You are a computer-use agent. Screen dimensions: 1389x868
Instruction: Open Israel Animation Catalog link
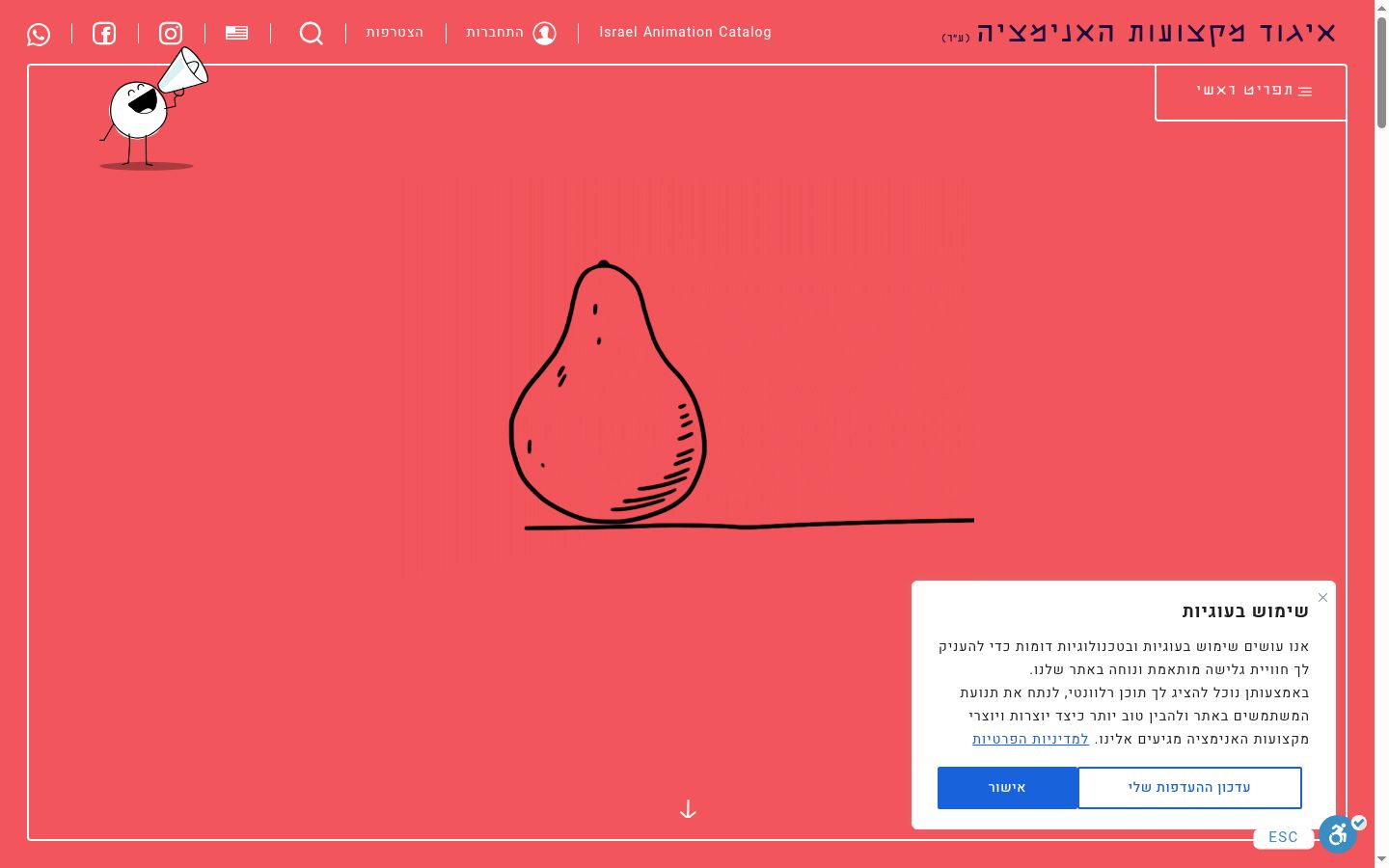point(685,32)
